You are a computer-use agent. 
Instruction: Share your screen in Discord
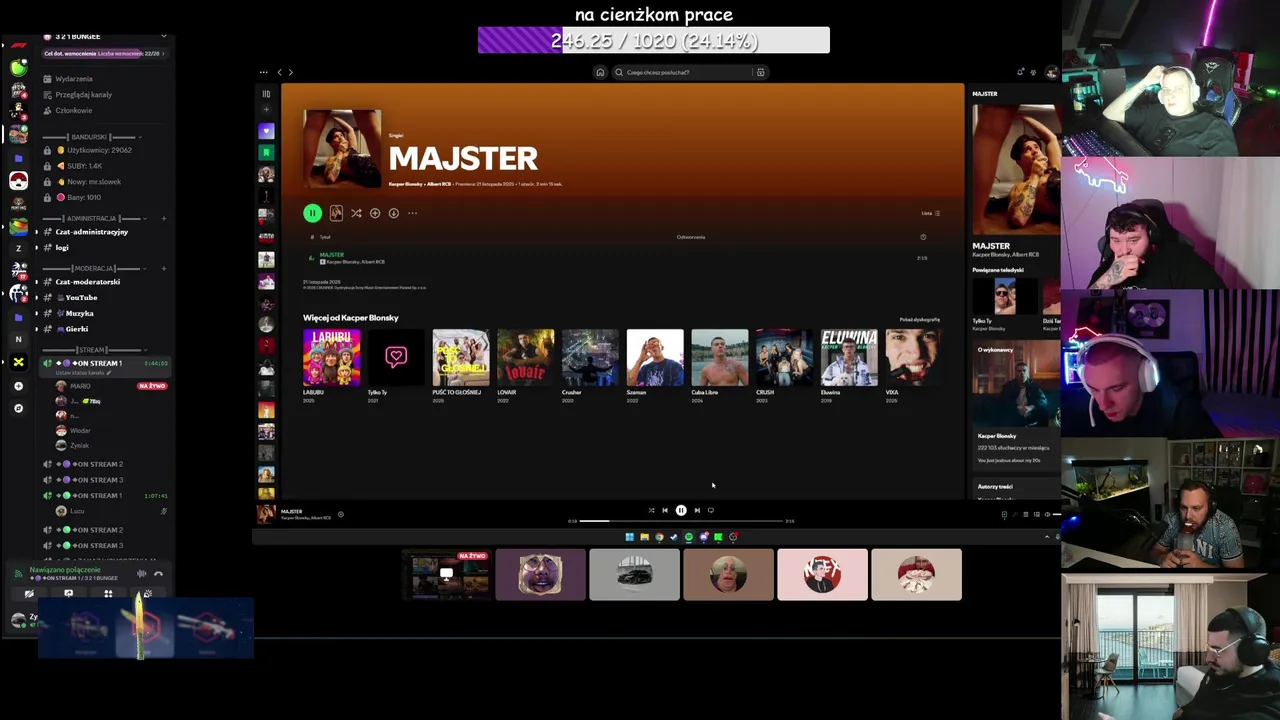pyautogui.click(x=68, y=594)
